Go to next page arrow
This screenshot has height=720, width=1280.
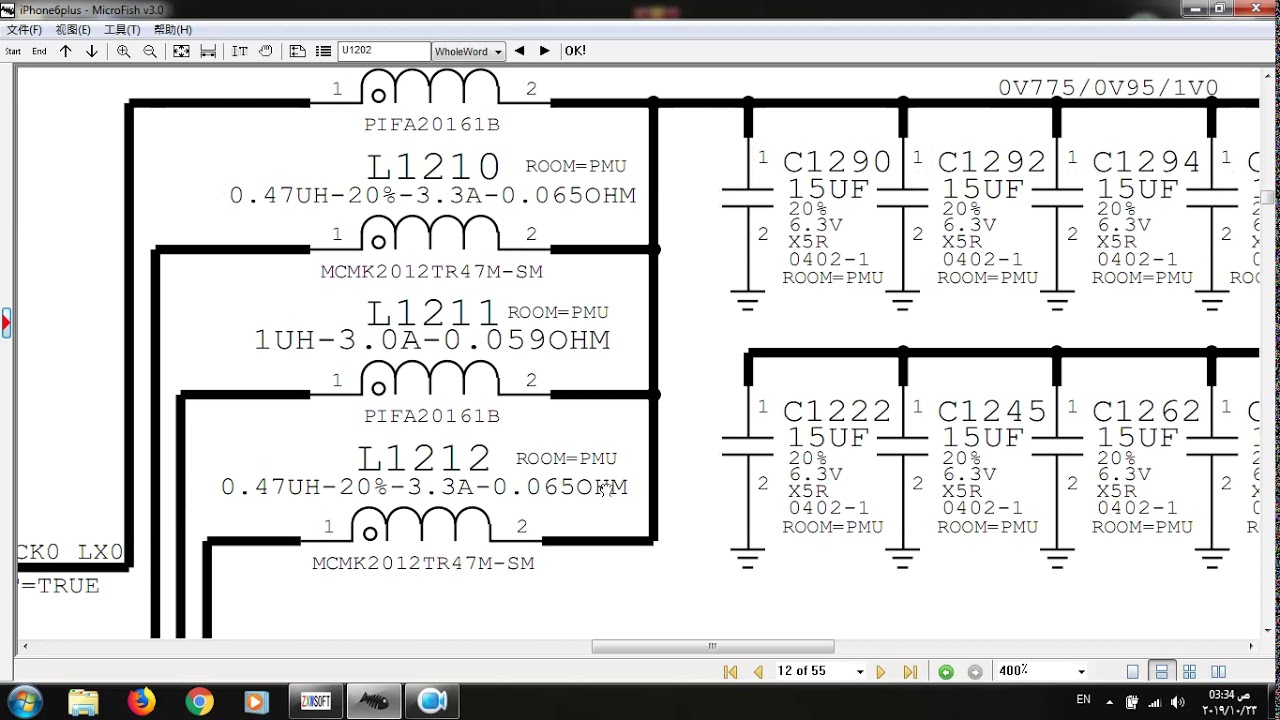click(x=880, y=672)
